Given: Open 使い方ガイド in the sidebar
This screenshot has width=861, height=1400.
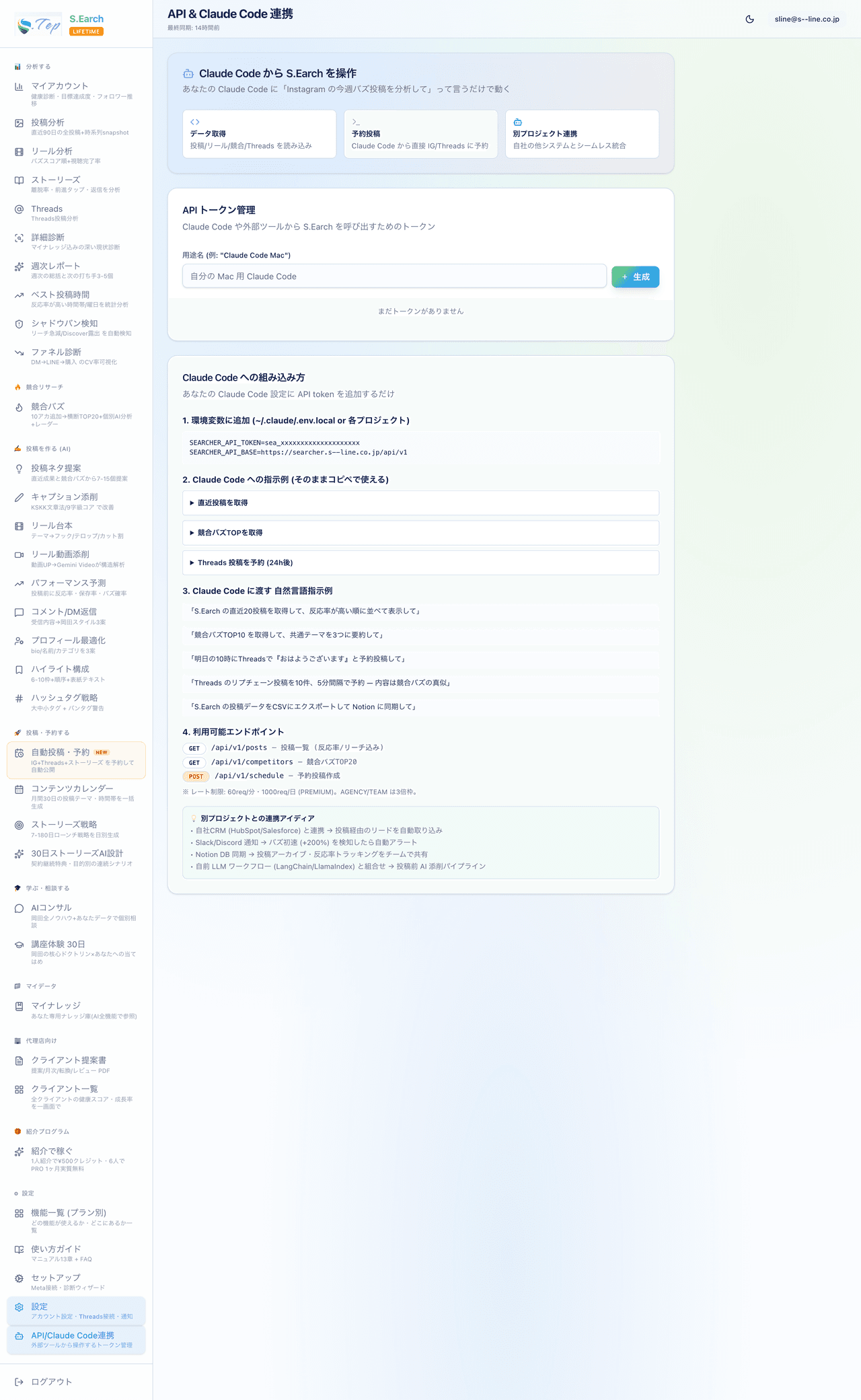Looking at the screenshot, I should click(76, 1253).
